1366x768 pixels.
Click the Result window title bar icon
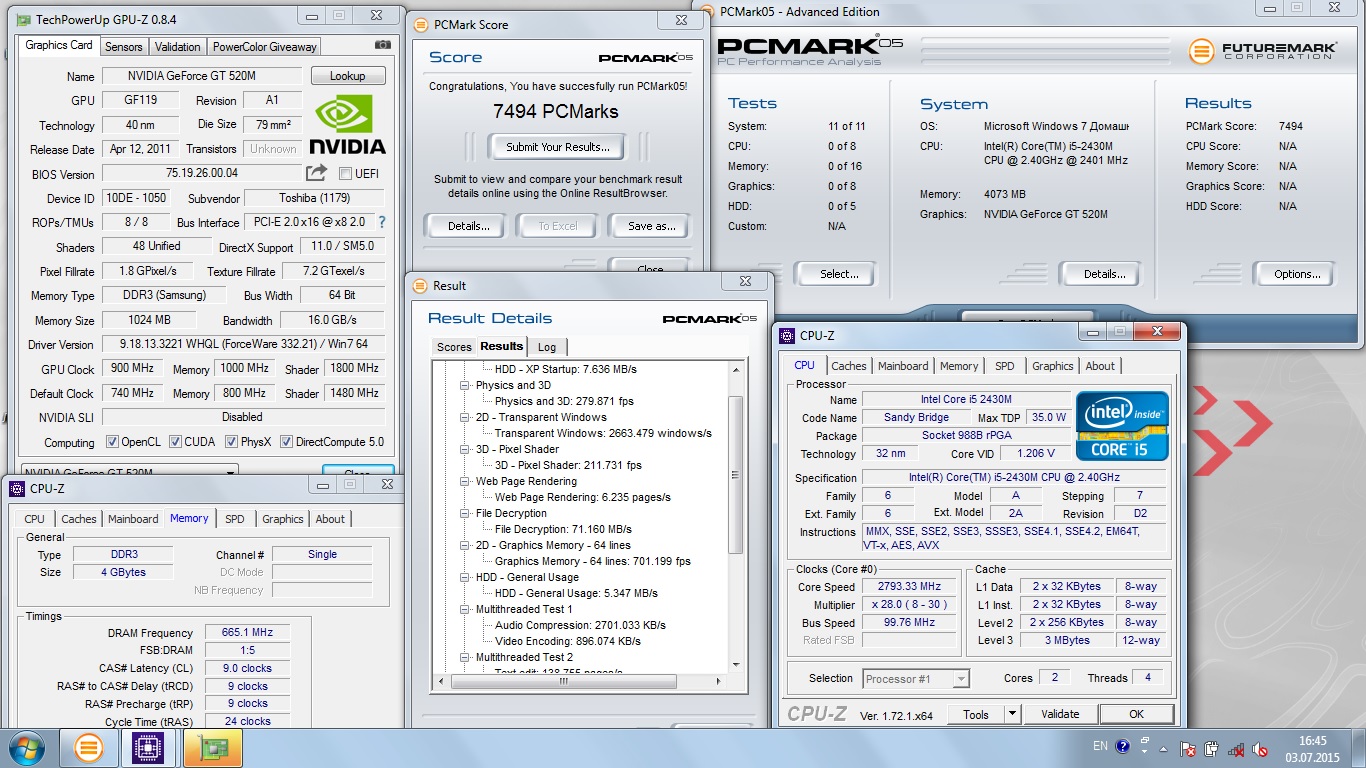pyautogui.click(x=420, y=285)
